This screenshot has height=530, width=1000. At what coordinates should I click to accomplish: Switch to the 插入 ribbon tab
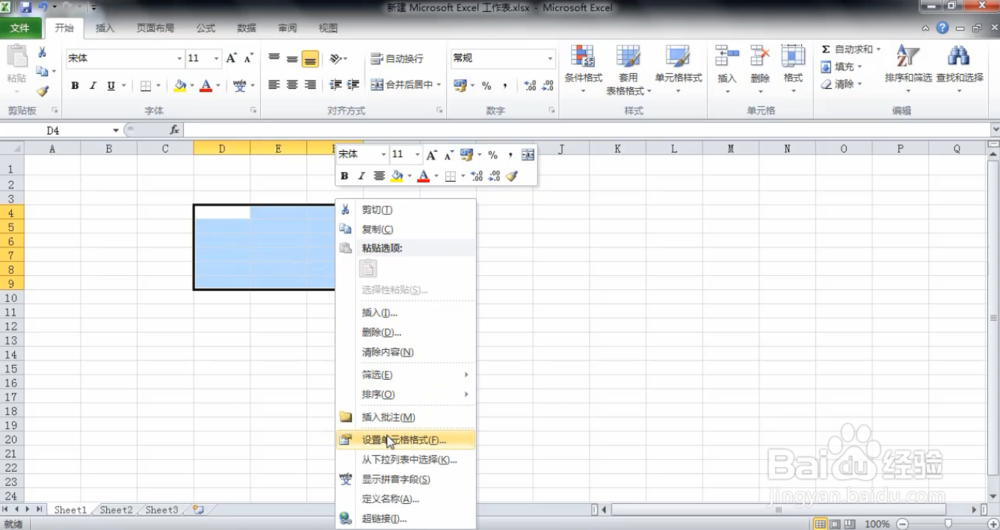105,28
